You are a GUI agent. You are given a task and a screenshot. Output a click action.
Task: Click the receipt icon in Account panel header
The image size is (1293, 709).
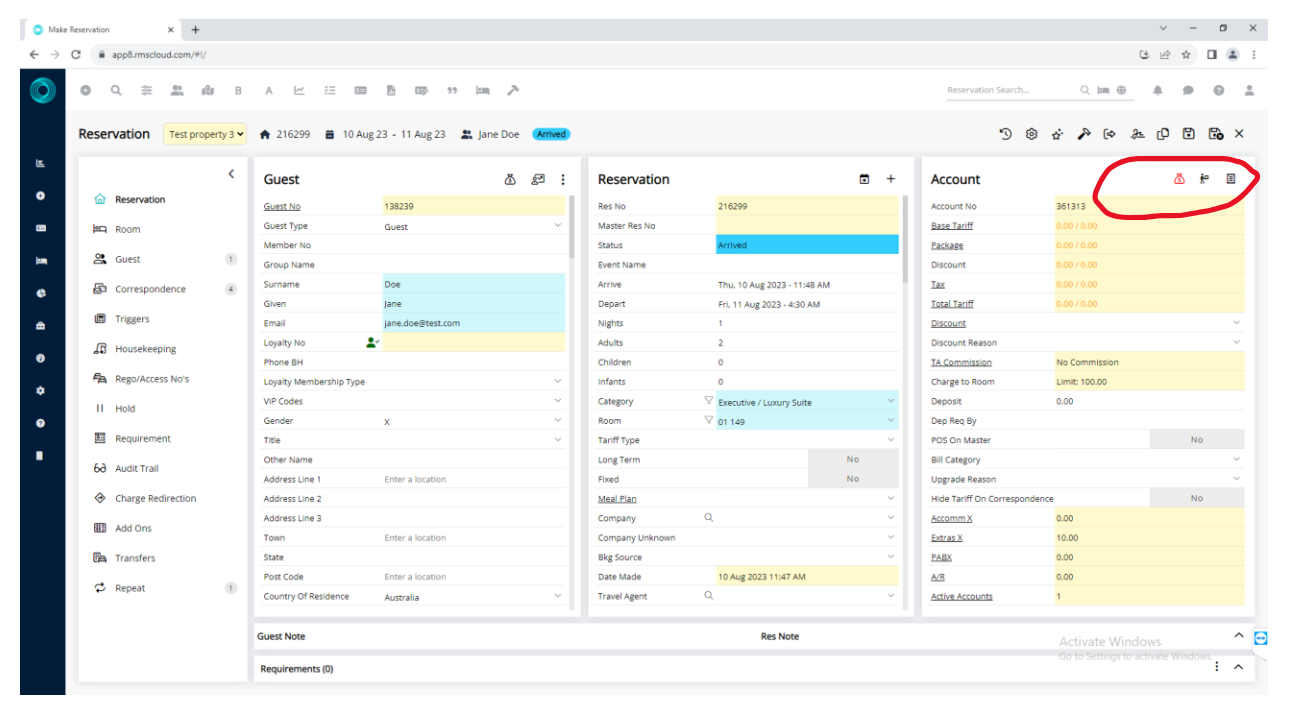(1231, 179)
